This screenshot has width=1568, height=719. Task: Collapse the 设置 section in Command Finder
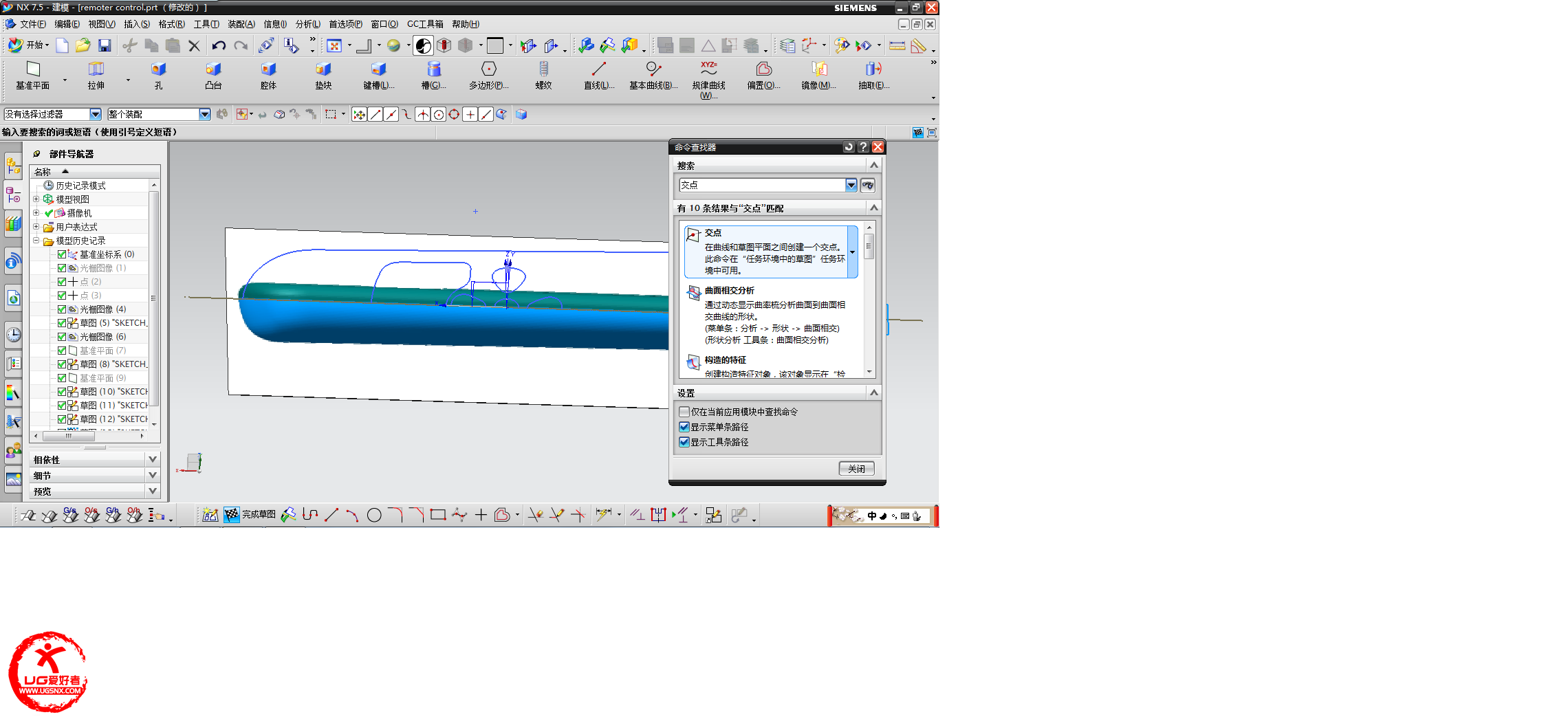(874, 392)
